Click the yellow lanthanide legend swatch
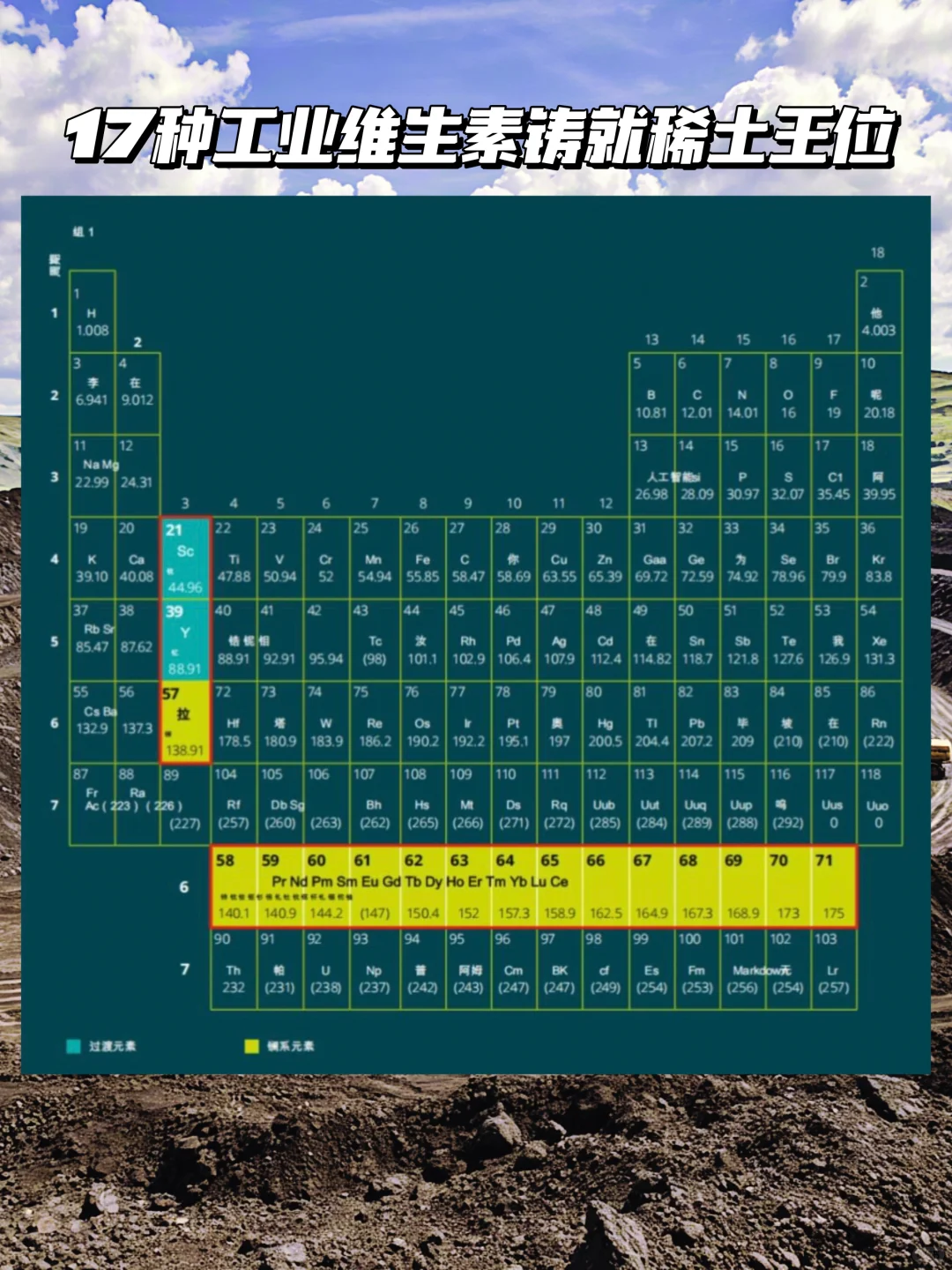Image resolution: width=952 pixels, height=1270 pixels. (252, 1046)
